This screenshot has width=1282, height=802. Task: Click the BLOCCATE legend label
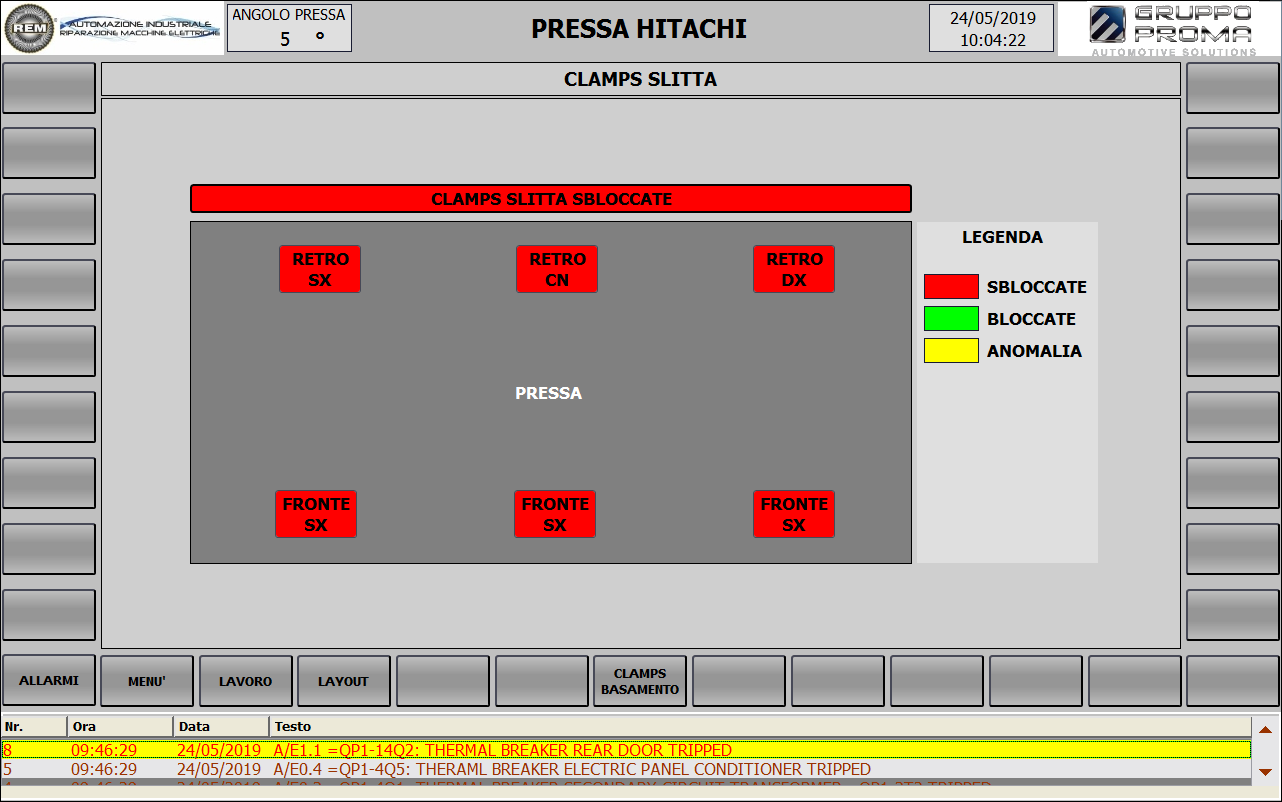1032,319
